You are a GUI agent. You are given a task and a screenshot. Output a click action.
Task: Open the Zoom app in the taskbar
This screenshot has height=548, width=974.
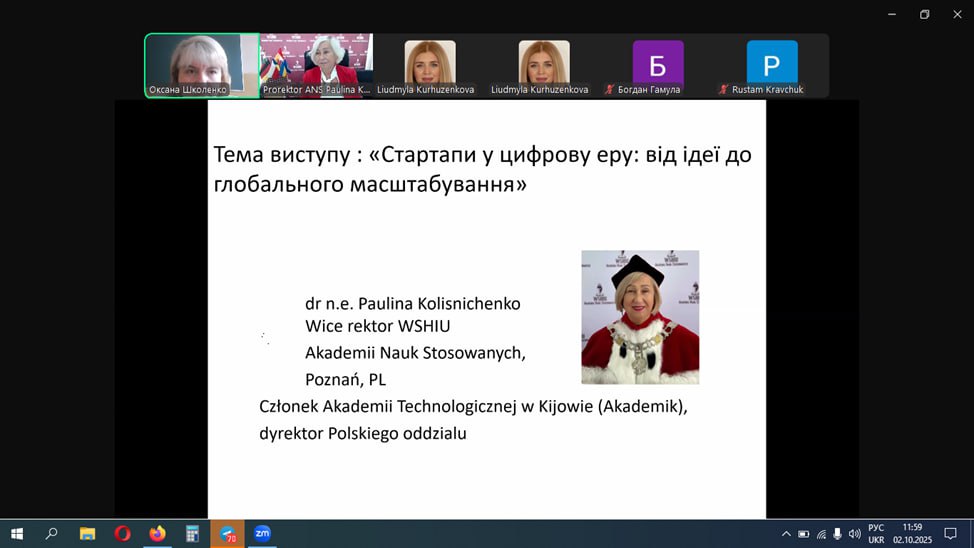tap(262, 533)
